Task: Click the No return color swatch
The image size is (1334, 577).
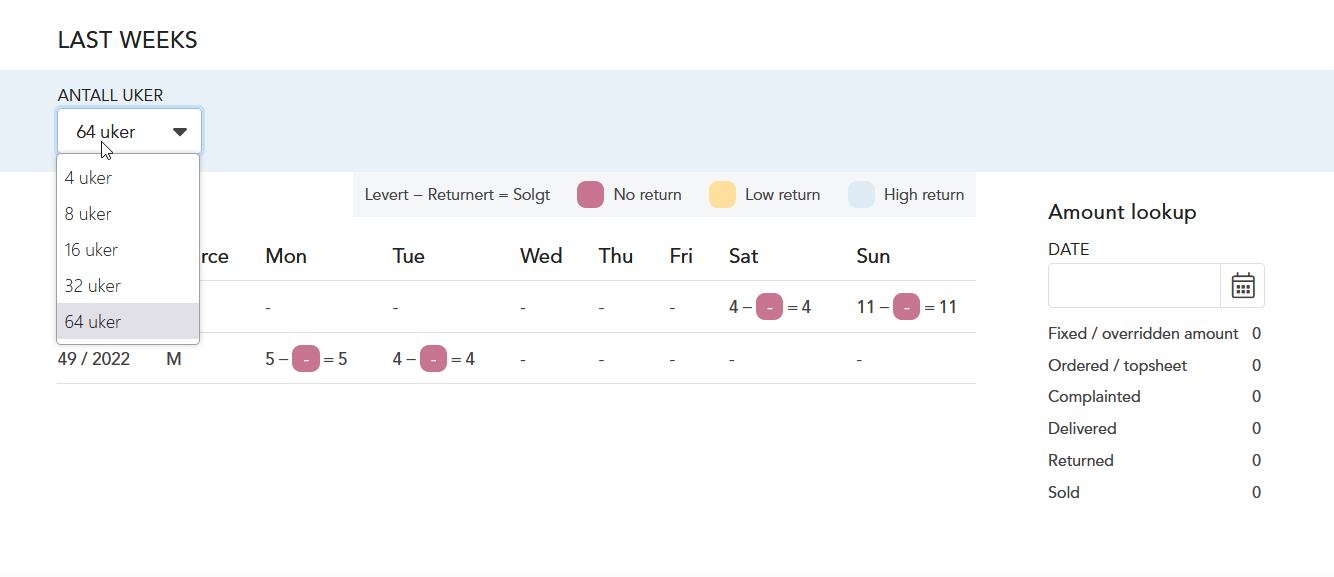Action: point(590,195)
